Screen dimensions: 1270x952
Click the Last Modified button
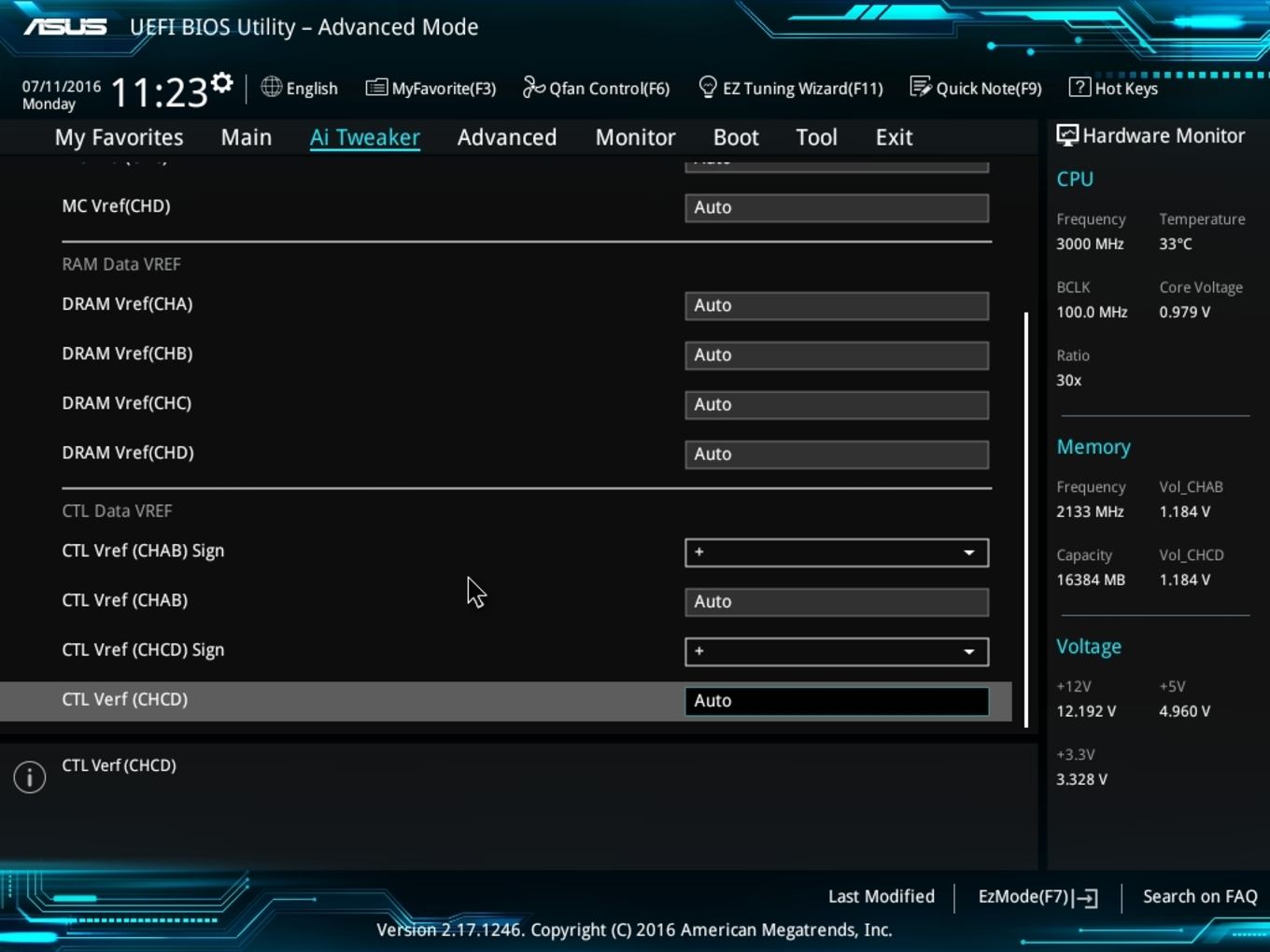click(882, 896)
